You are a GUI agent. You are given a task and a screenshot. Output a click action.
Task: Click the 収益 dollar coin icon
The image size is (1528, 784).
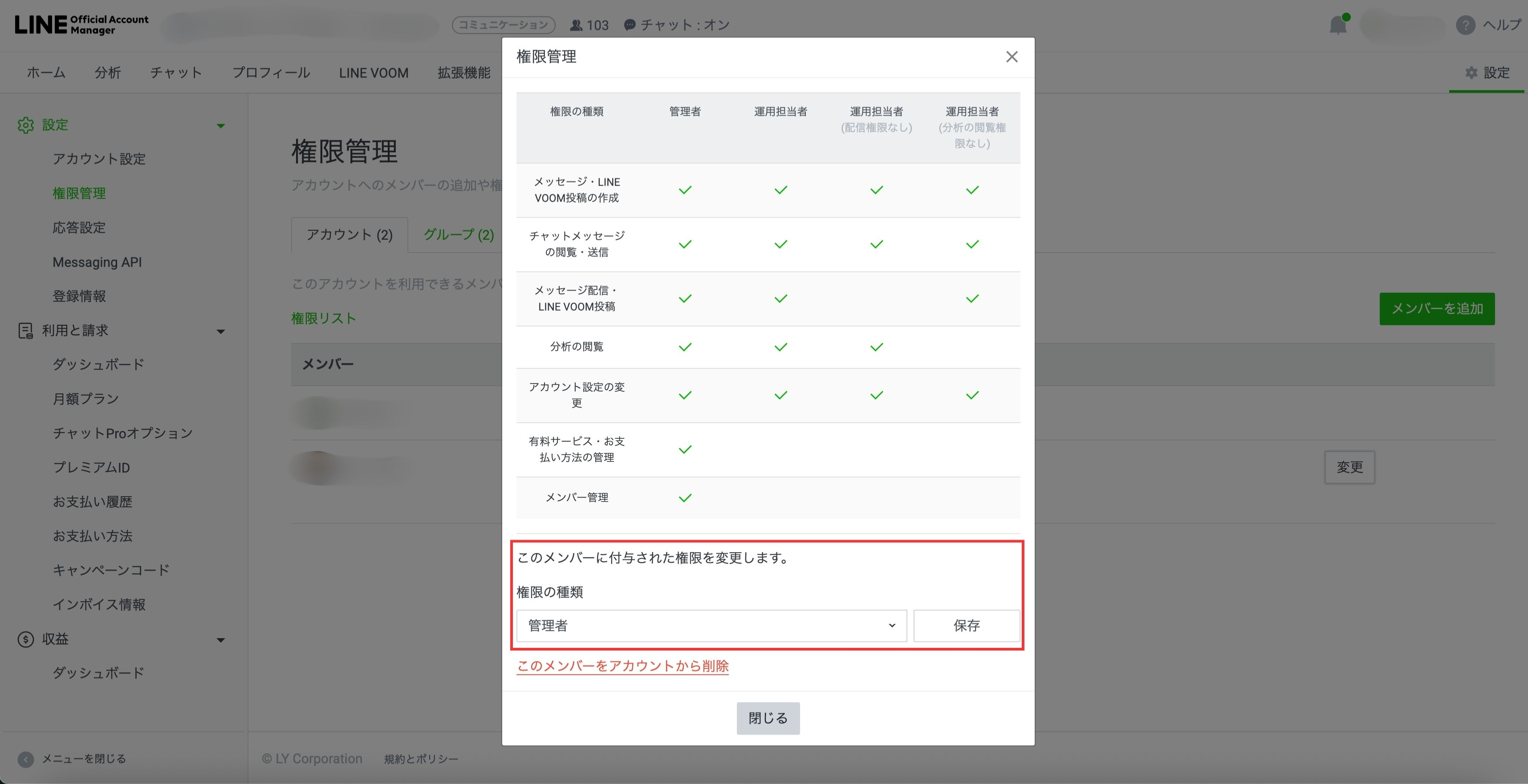pyautogui.click(x=25, y=639)
